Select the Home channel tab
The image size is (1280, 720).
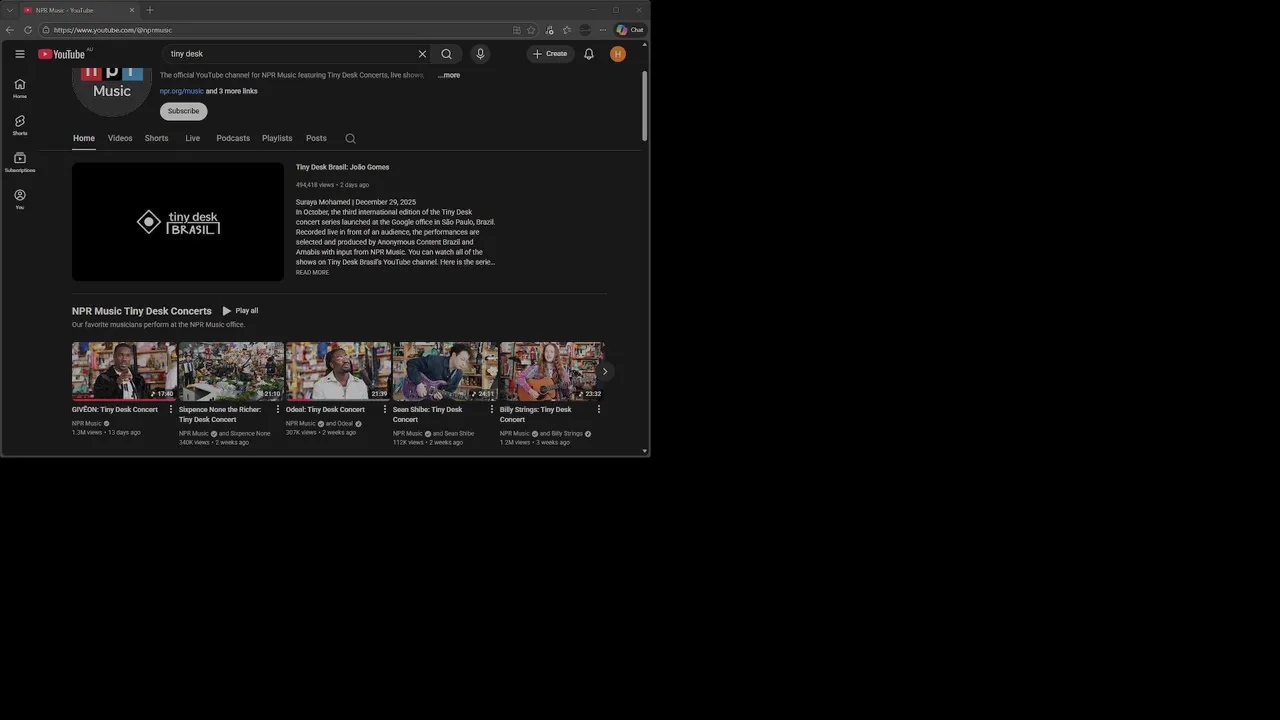coord(84,138)
